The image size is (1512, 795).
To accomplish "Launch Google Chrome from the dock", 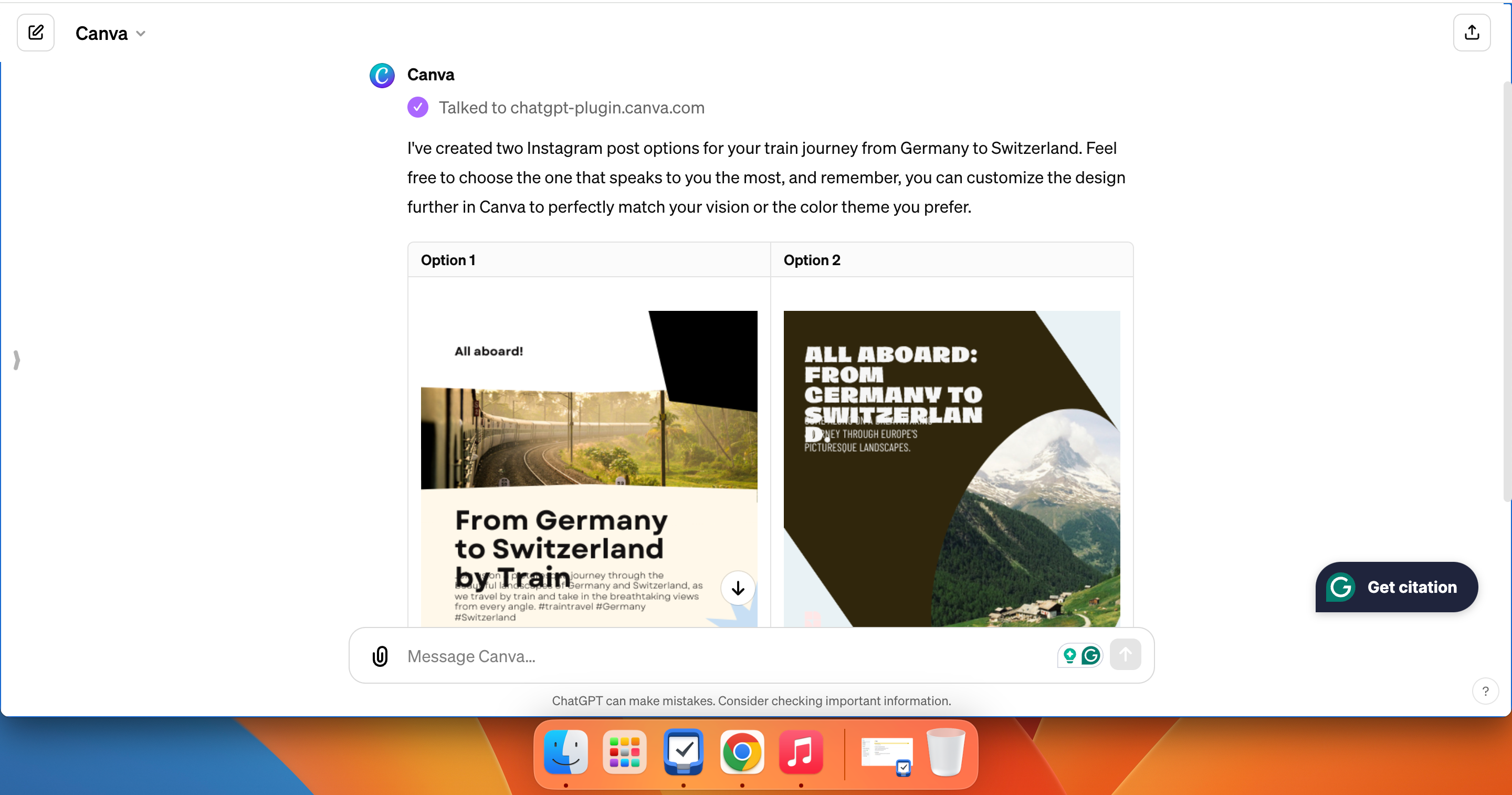I will point(741,754).
